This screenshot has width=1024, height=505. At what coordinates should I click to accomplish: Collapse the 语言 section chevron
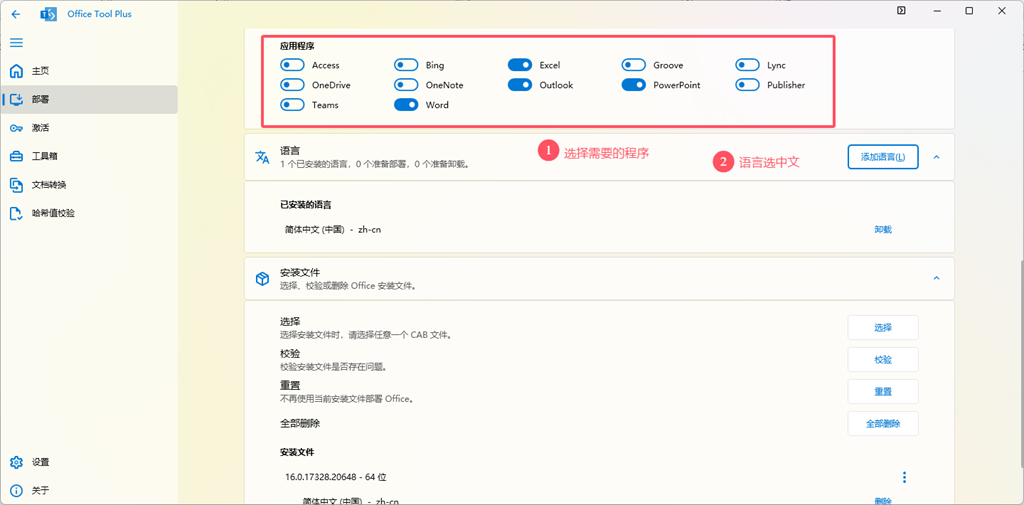pos(936,157)
